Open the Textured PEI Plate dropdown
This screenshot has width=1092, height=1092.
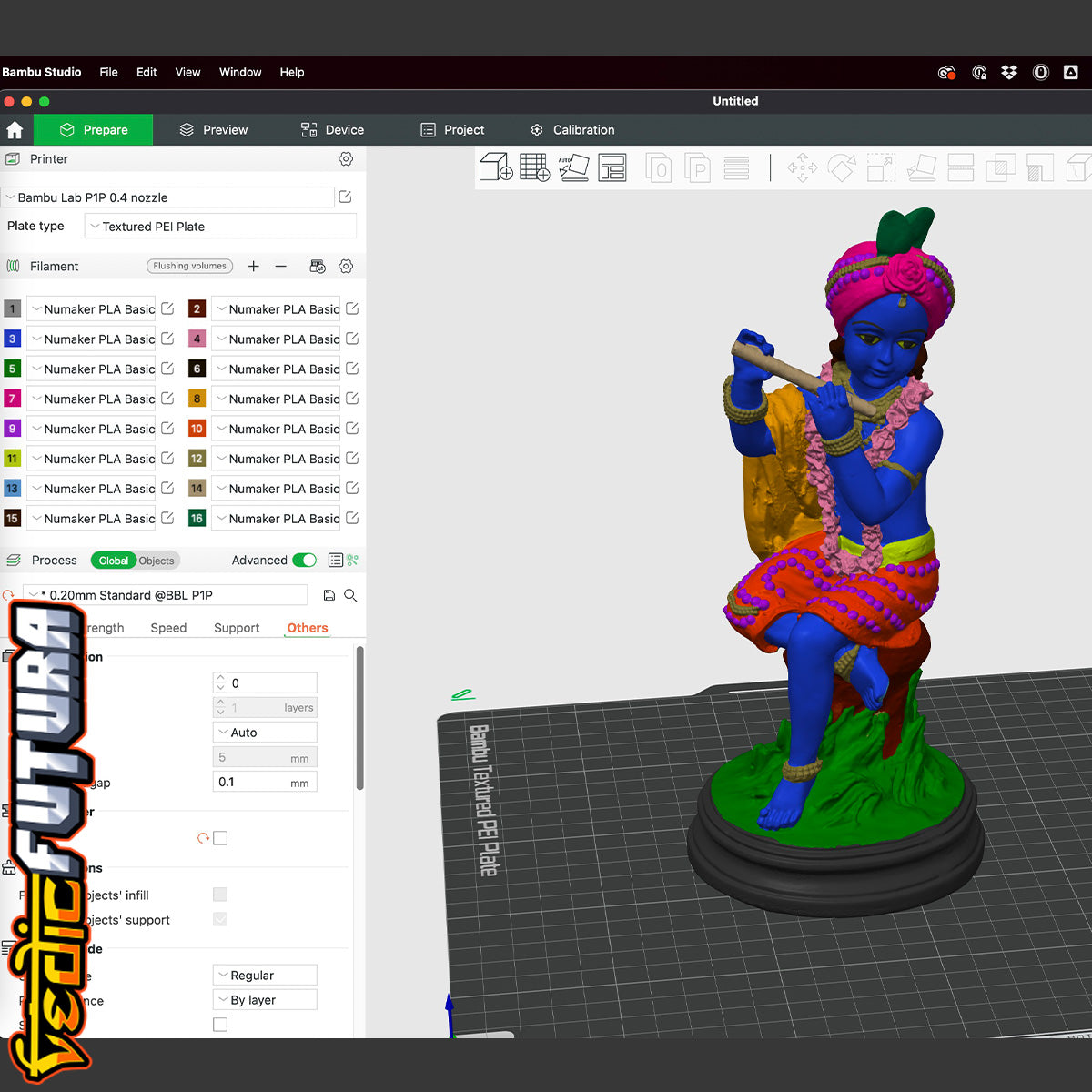(x=219, y=227)
